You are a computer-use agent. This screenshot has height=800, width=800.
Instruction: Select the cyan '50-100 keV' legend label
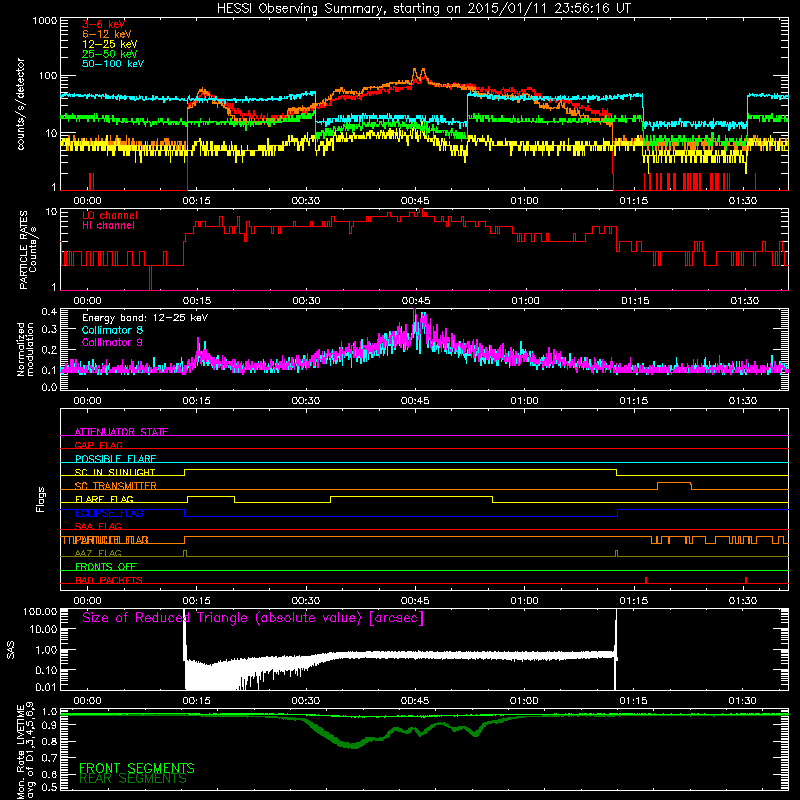(113, 64)
